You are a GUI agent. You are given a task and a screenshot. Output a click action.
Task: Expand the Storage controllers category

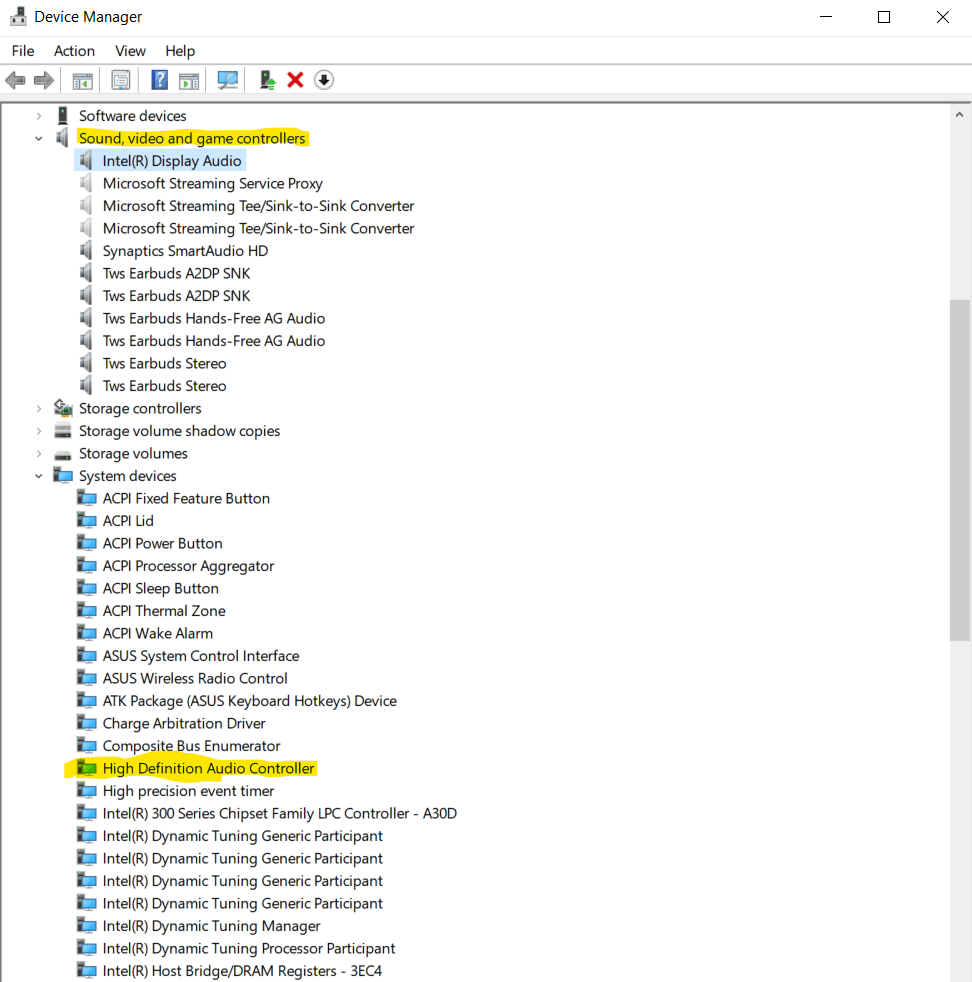tap(38, 408)
